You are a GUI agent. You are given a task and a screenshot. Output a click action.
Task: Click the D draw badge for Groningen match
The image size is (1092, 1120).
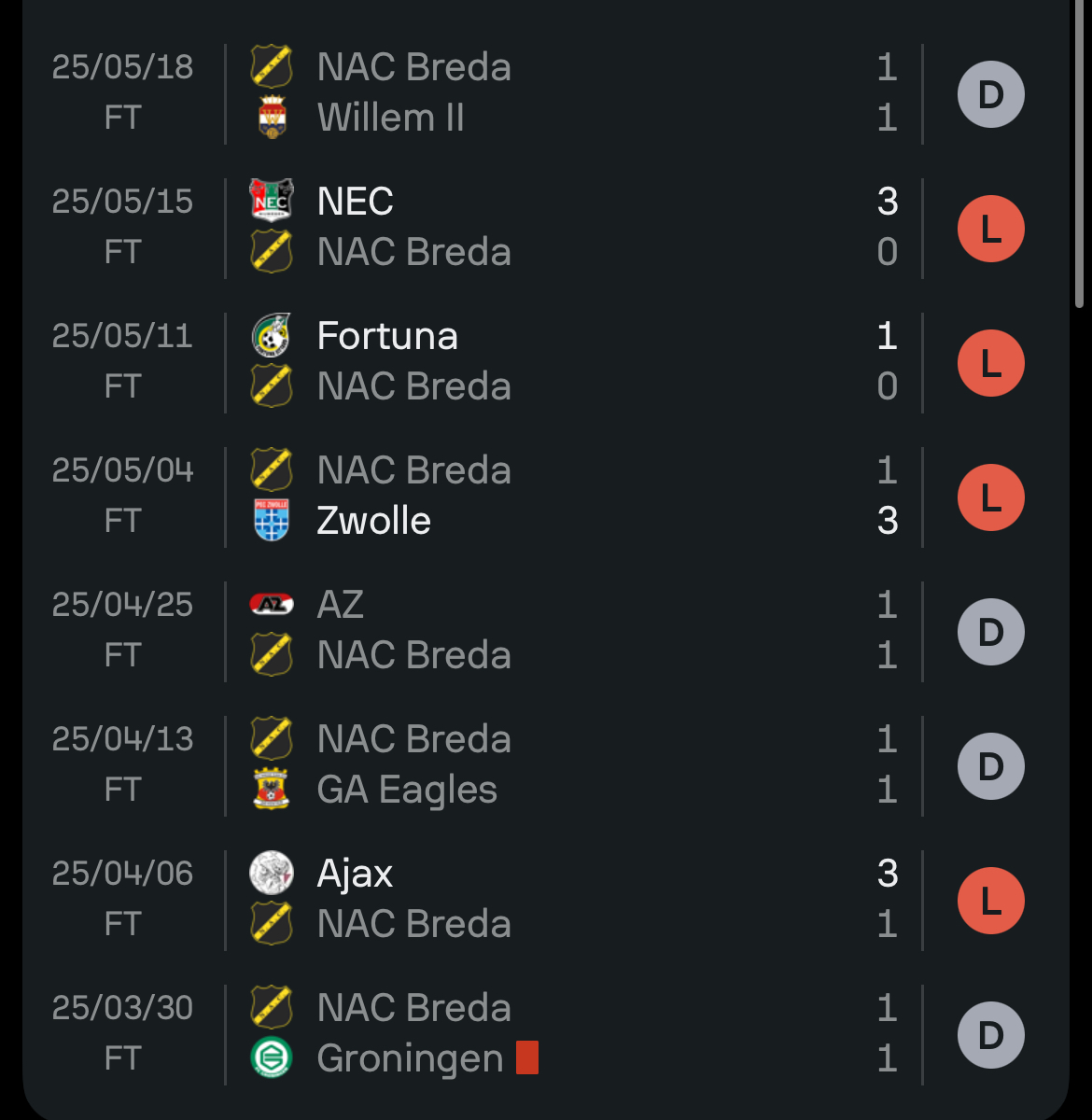pyautogui.click(x=991, y=1035)
